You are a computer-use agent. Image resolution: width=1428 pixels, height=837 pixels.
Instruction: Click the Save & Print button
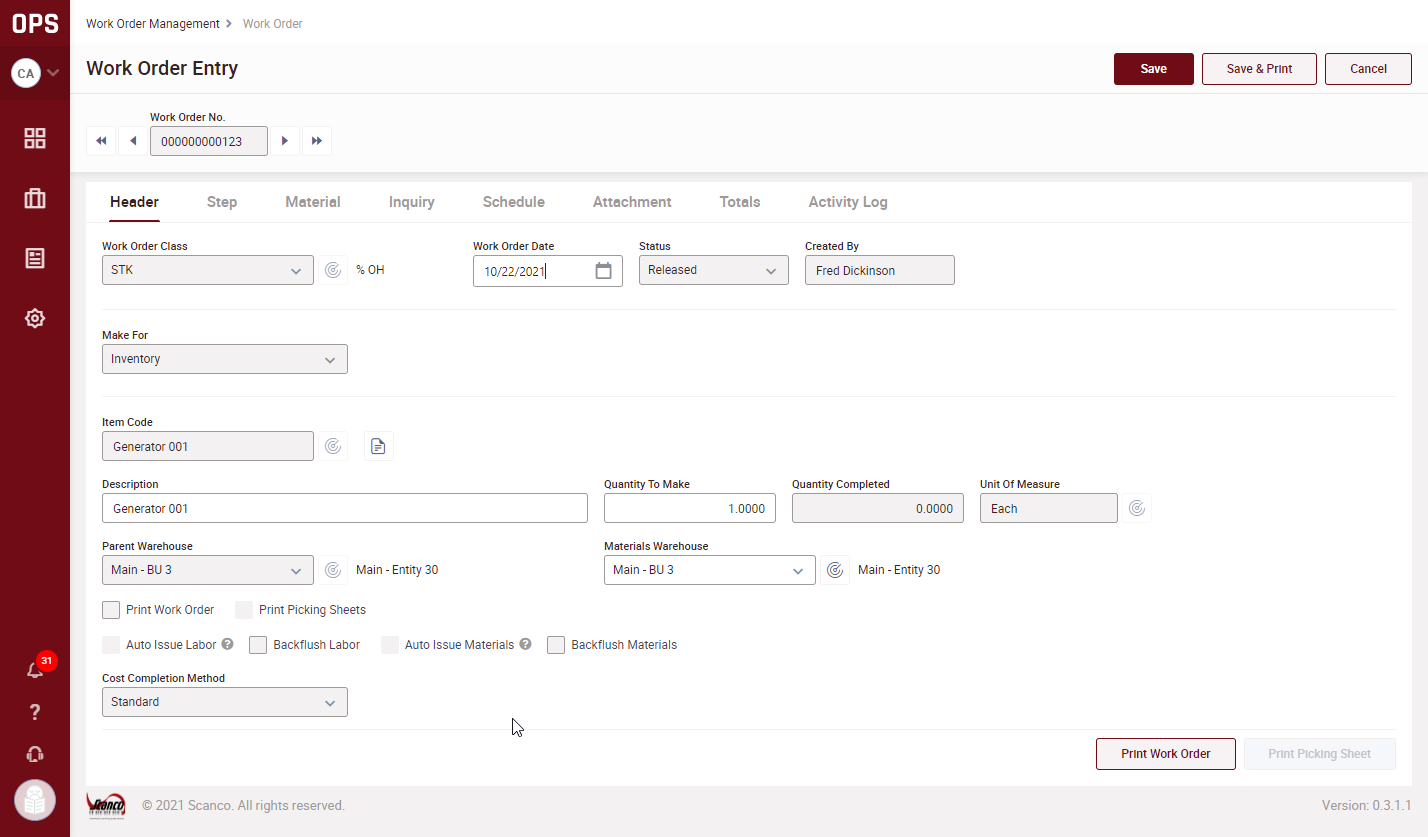[1258, 69]
